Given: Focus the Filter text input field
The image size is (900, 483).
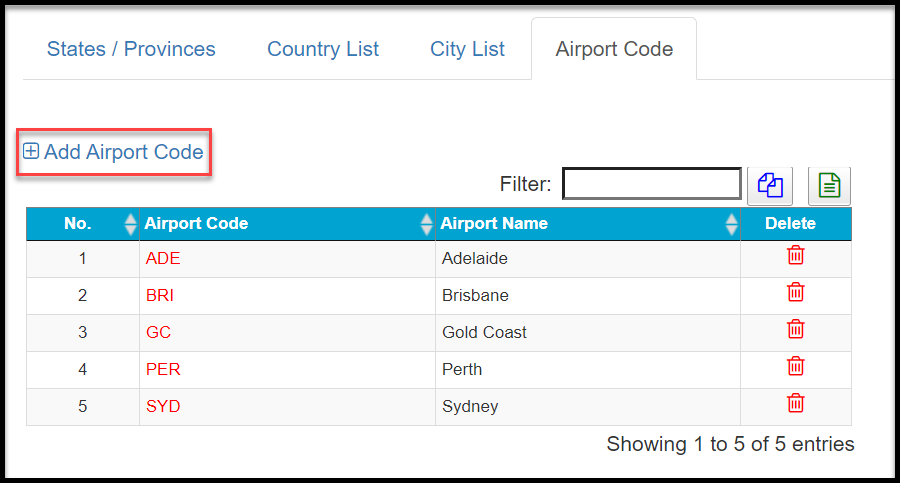Looking at the screenshot, I should (651, 184).
